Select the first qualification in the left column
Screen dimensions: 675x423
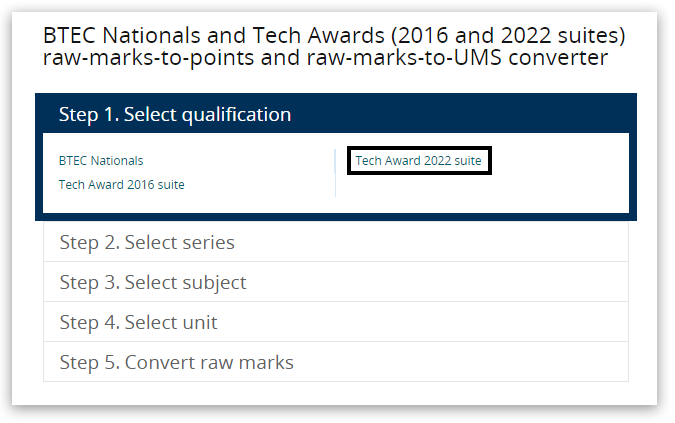click(101, 160)
